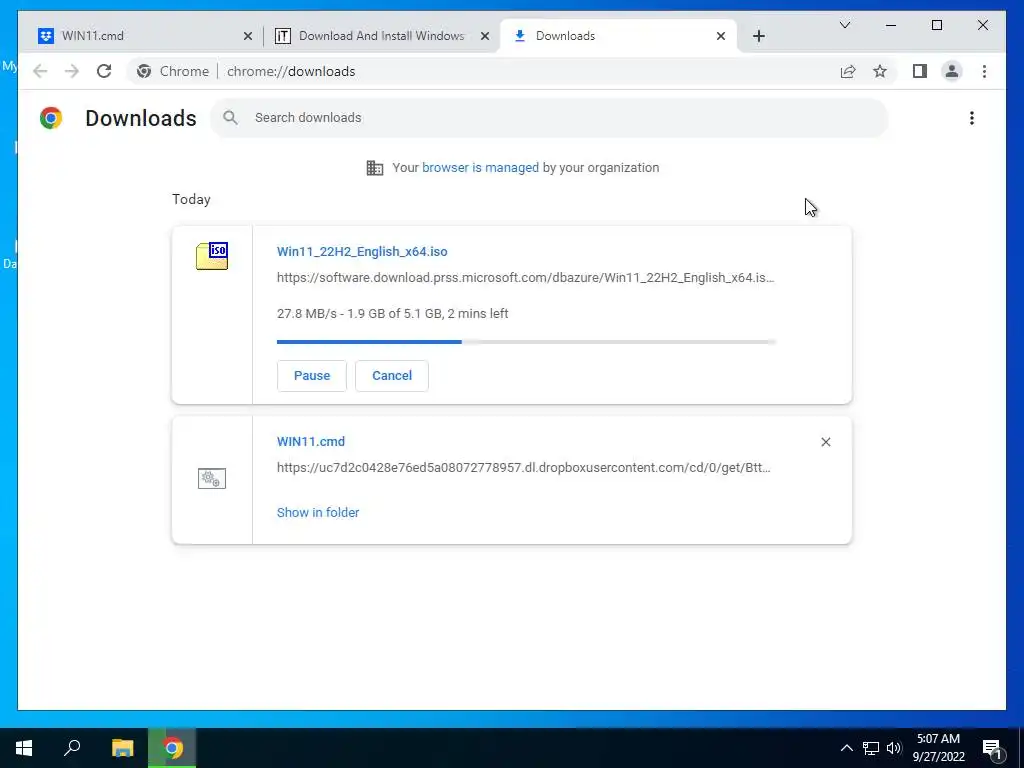Click the Chrome site info icon in address bar
The width and height of the screenshot is (1024, 768).
tap(144, 71)
